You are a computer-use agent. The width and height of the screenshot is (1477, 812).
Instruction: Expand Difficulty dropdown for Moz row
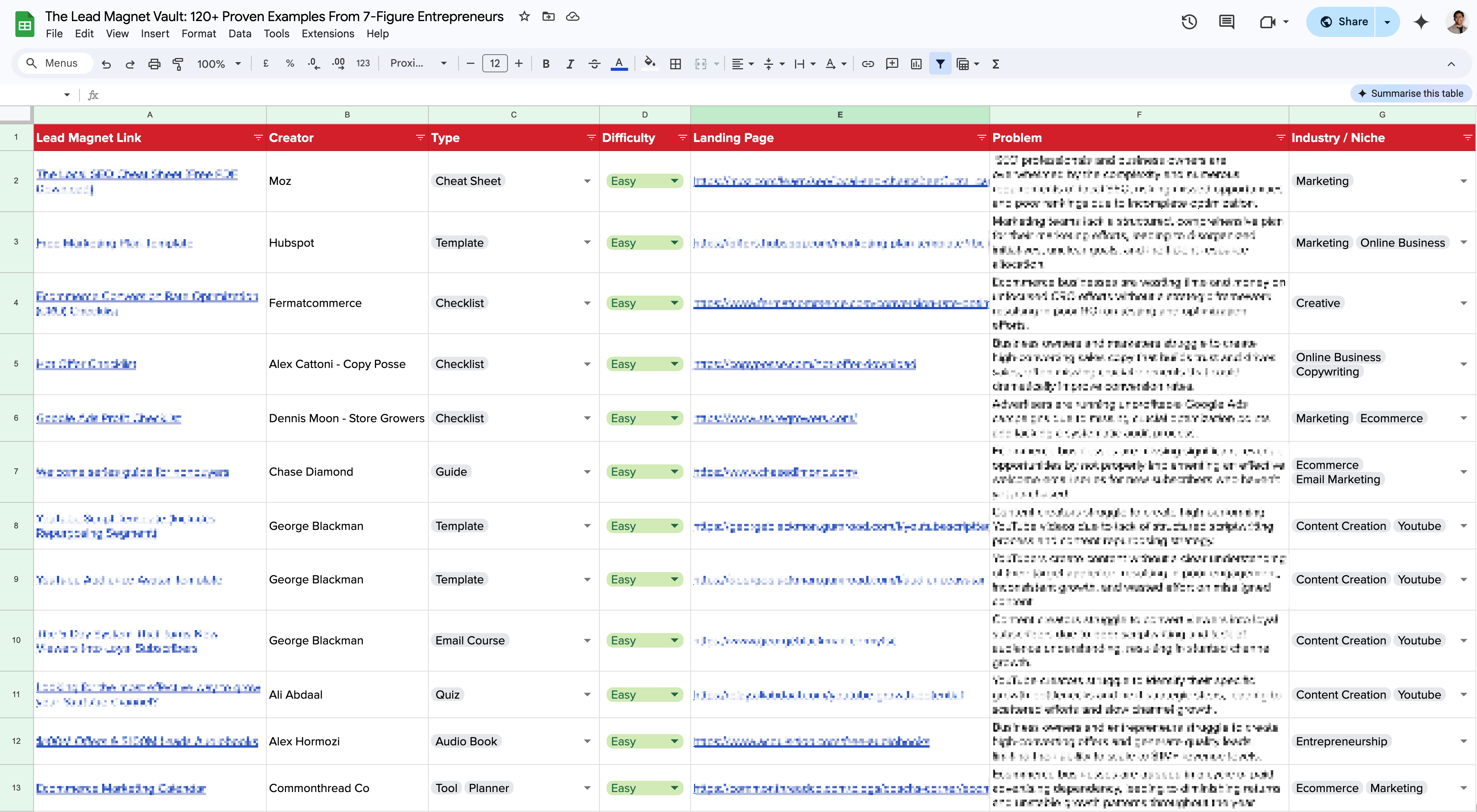pyautogui.click(x=674, y=181)
